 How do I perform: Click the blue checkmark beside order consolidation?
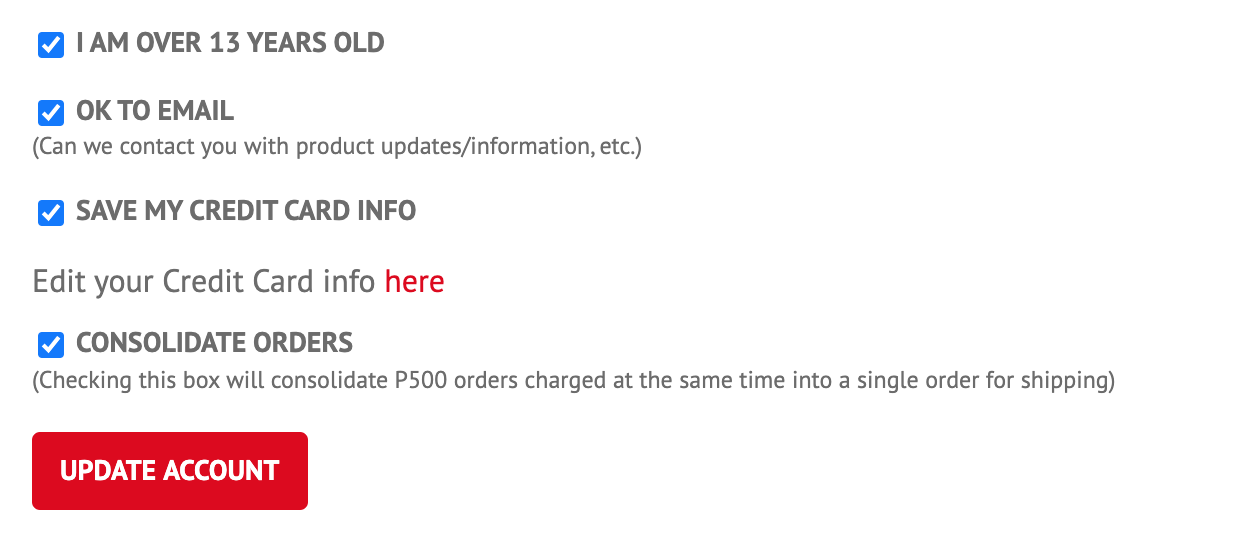(x=51, y=345)
